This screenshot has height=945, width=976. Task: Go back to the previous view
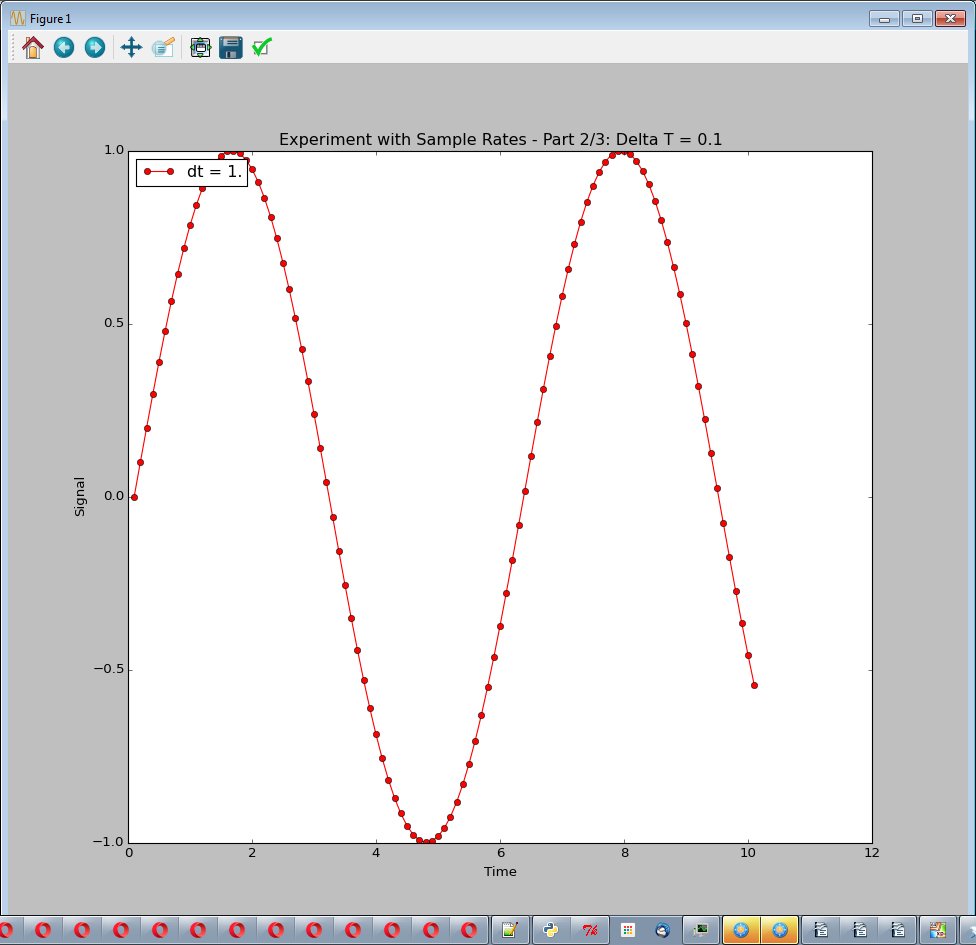63,47
